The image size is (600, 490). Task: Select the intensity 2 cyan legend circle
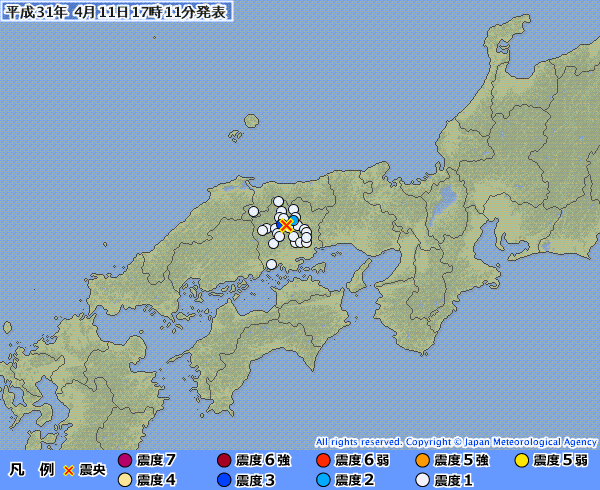point(323,480)
